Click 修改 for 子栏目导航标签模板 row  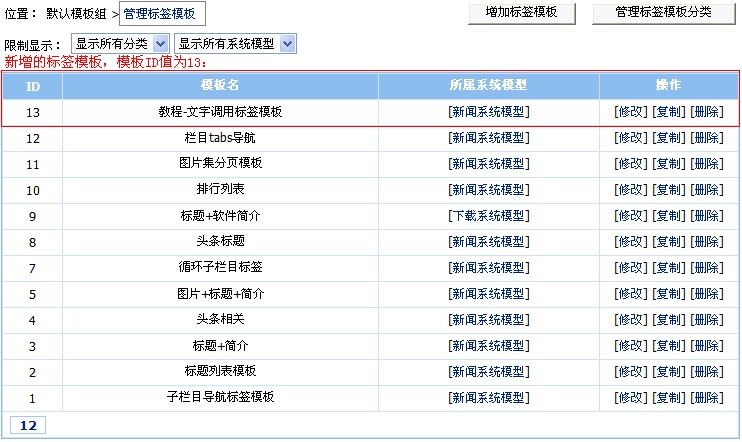point(630,398)
